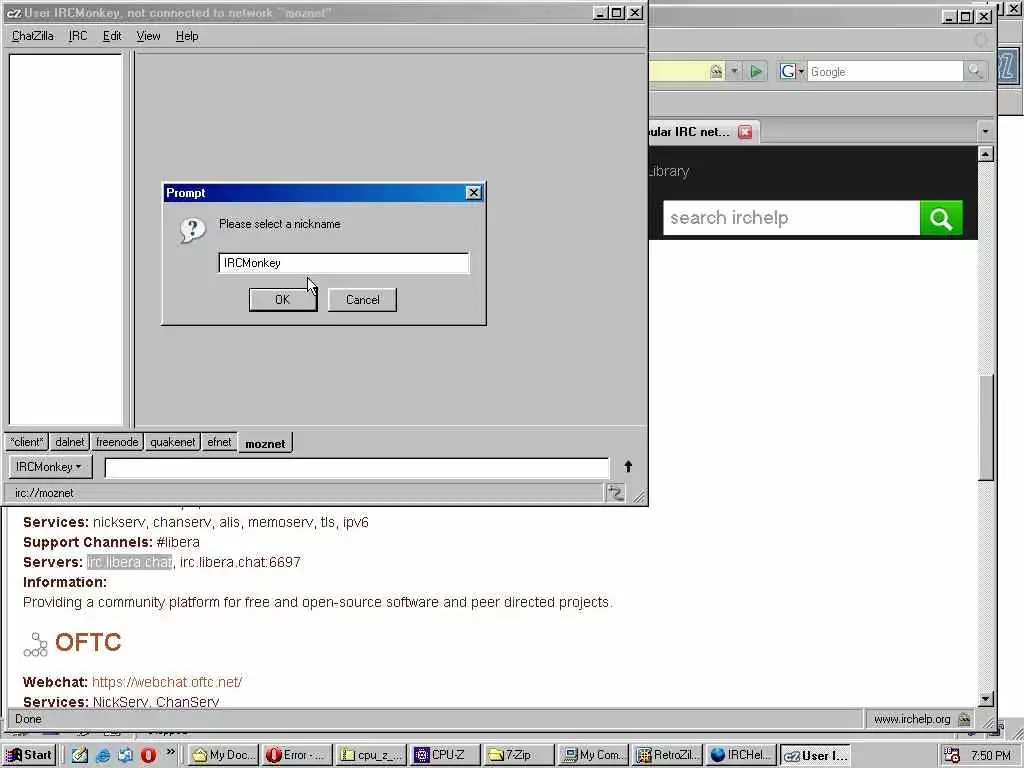The width and height of the screenshot is (1024, 768).
Task: Click irc.libera.chat:6697 server text
Action: click(240, 562)
